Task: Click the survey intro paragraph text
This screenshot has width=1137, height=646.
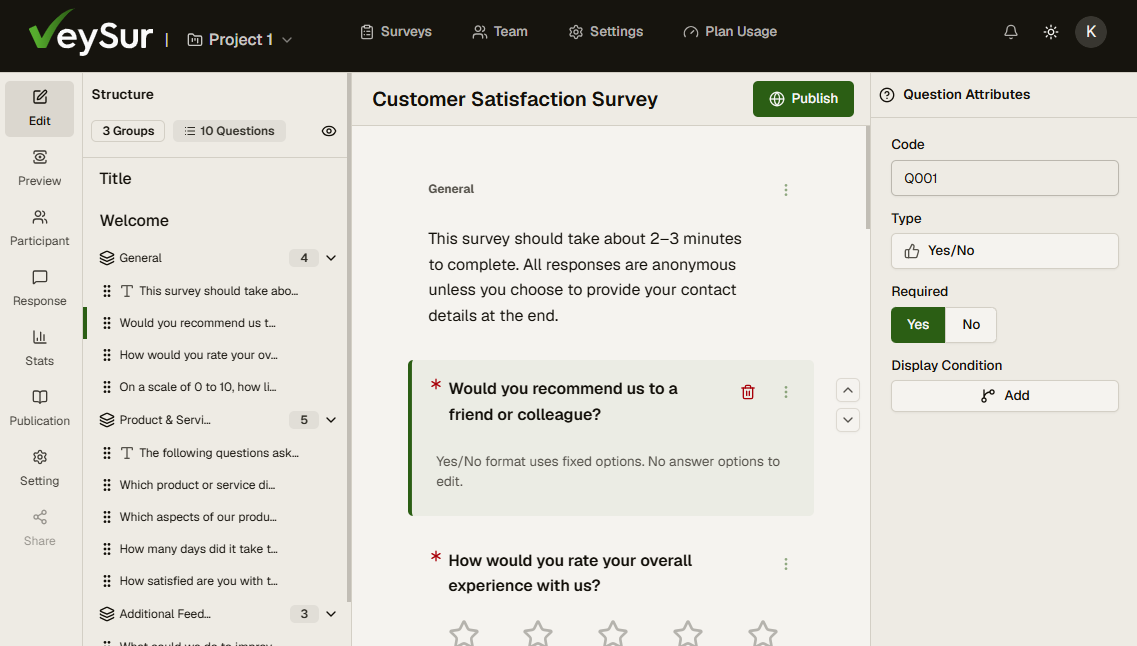Action: coord(584,277)
